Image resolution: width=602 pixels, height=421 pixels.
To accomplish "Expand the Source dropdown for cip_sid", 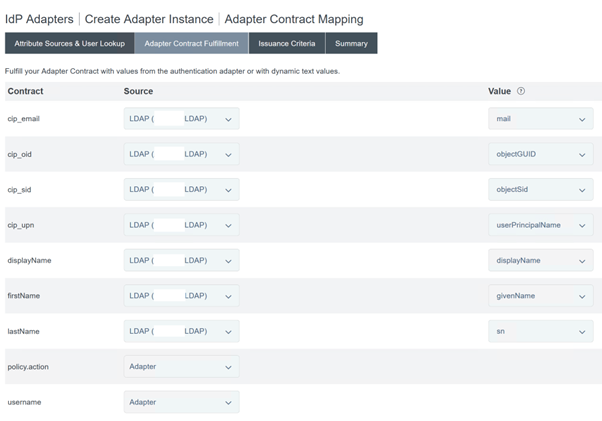I will point(181,189).
